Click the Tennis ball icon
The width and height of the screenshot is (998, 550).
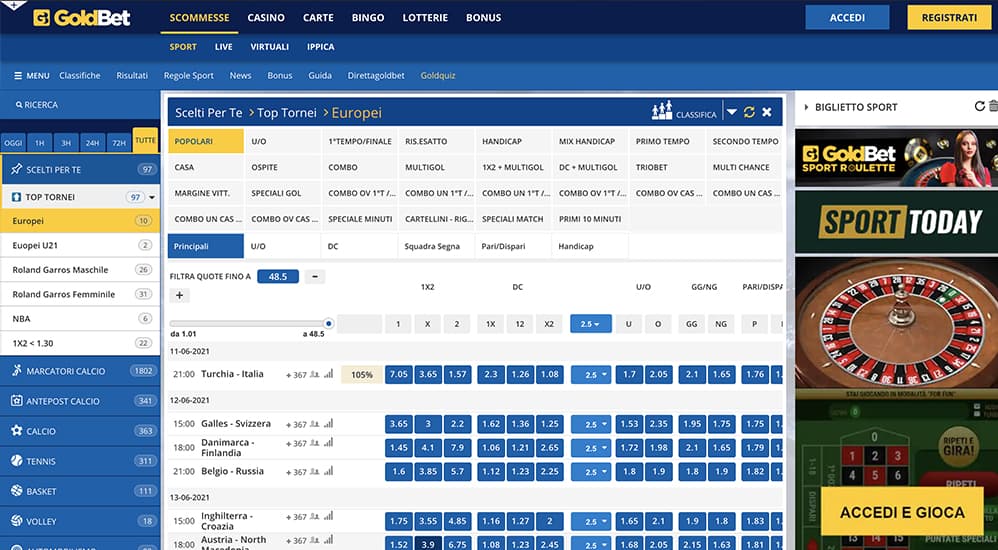[17, 461]
